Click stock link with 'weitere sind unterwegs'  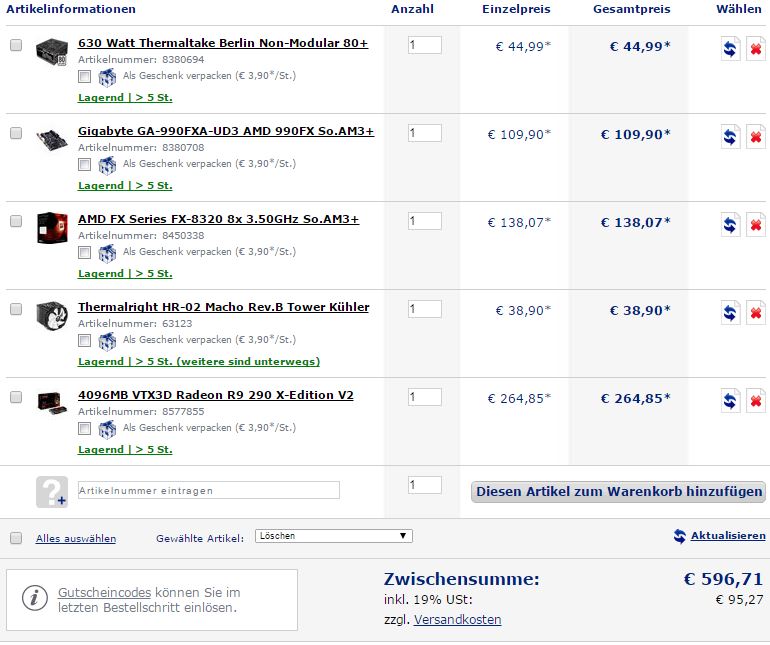point(199,362)
